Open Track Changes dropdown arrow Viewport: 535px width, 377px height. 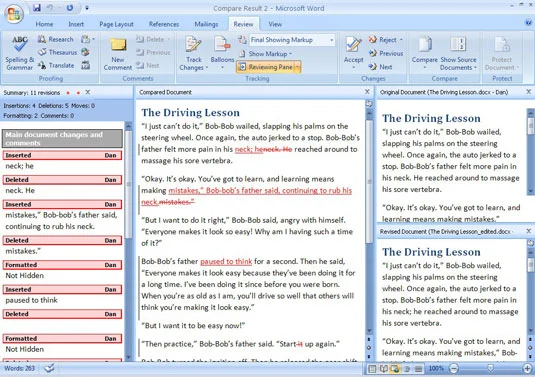click(x=207, y=68)
